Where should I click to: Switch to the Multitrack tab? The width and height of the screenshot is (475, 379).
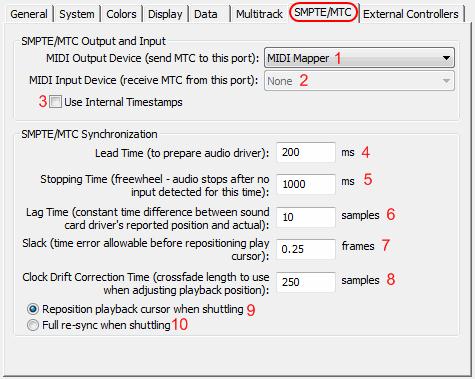pos(259,14)
